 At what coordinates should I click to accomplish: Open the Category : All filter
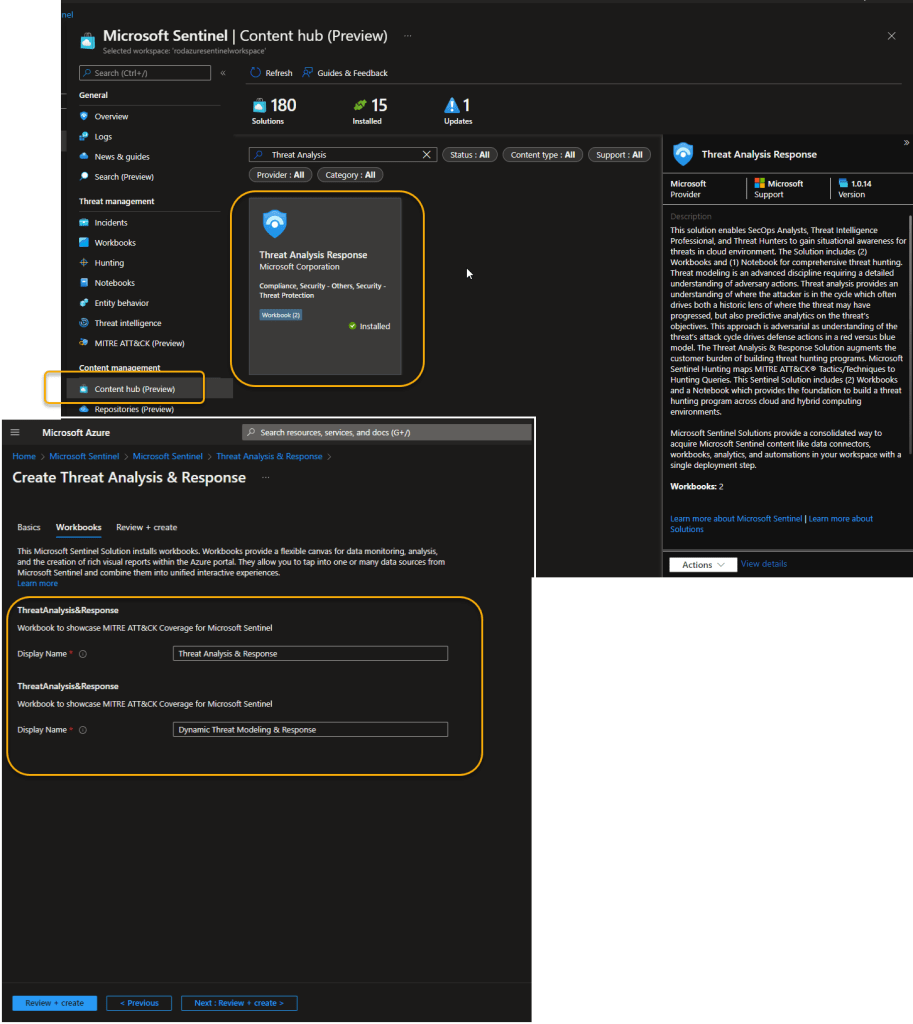tap(350, 175)
